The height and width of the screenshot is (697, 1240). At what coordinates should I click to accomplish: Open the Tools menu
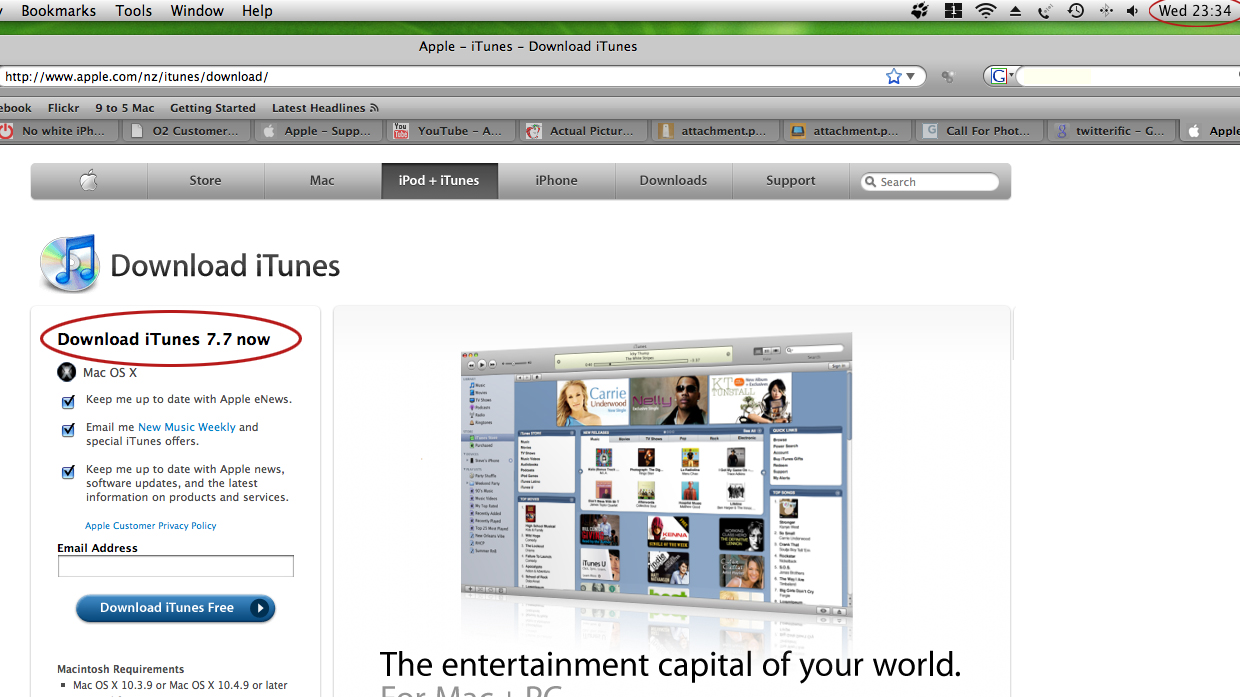(134, 11)
